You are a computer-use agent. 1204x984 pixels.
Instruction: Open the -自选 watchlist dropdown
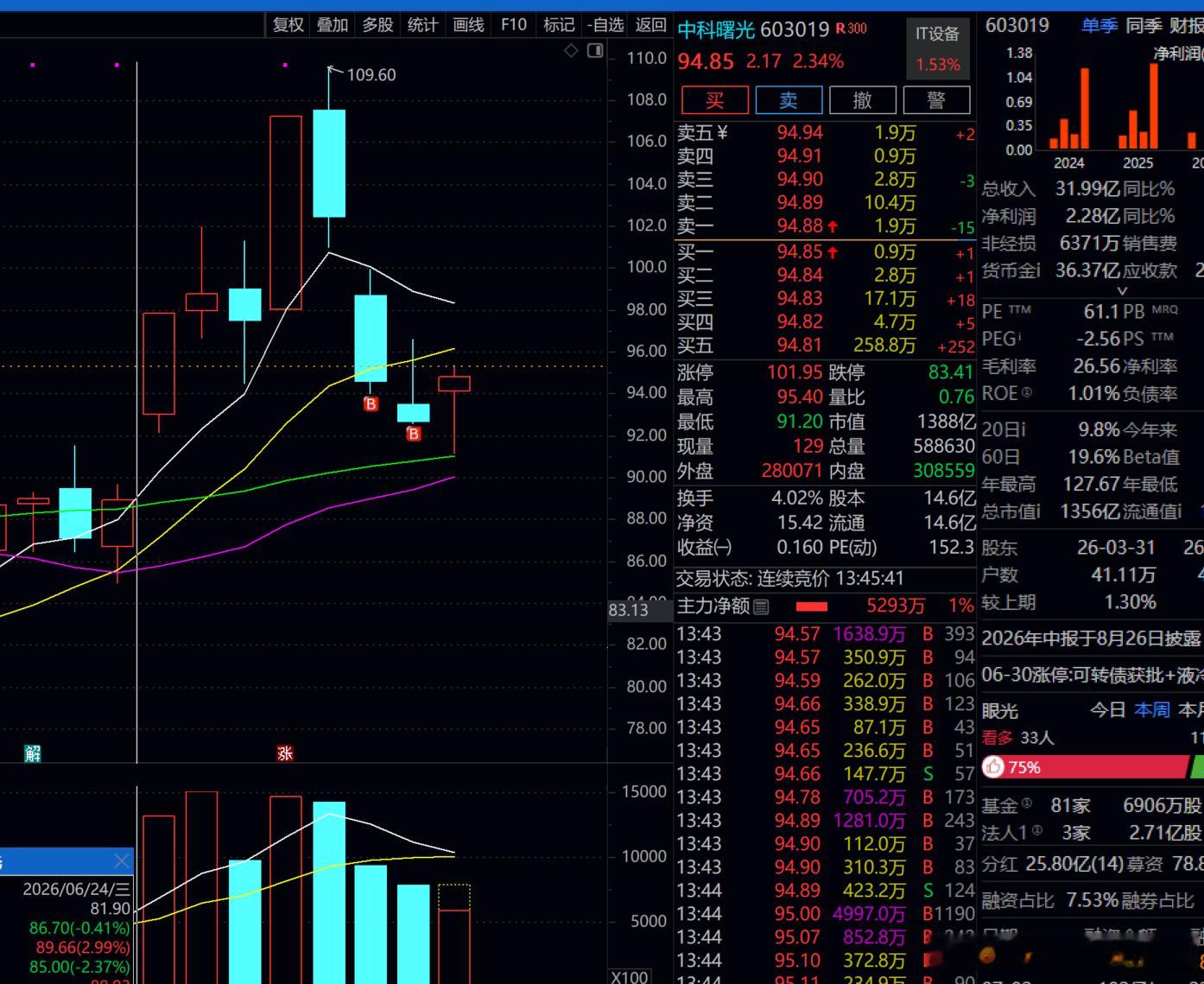(605, 25)
